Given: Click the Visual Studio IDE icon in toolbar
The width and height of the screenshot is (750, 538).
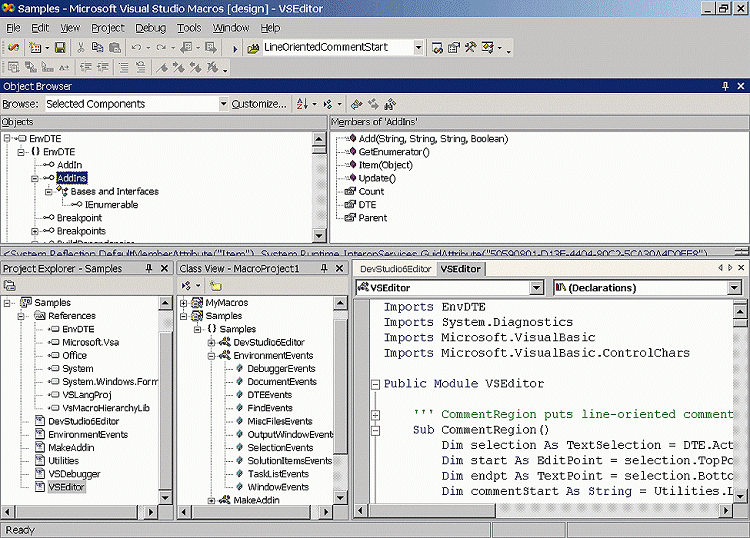Looking at the screenshot, I should [x=14, y=47].
